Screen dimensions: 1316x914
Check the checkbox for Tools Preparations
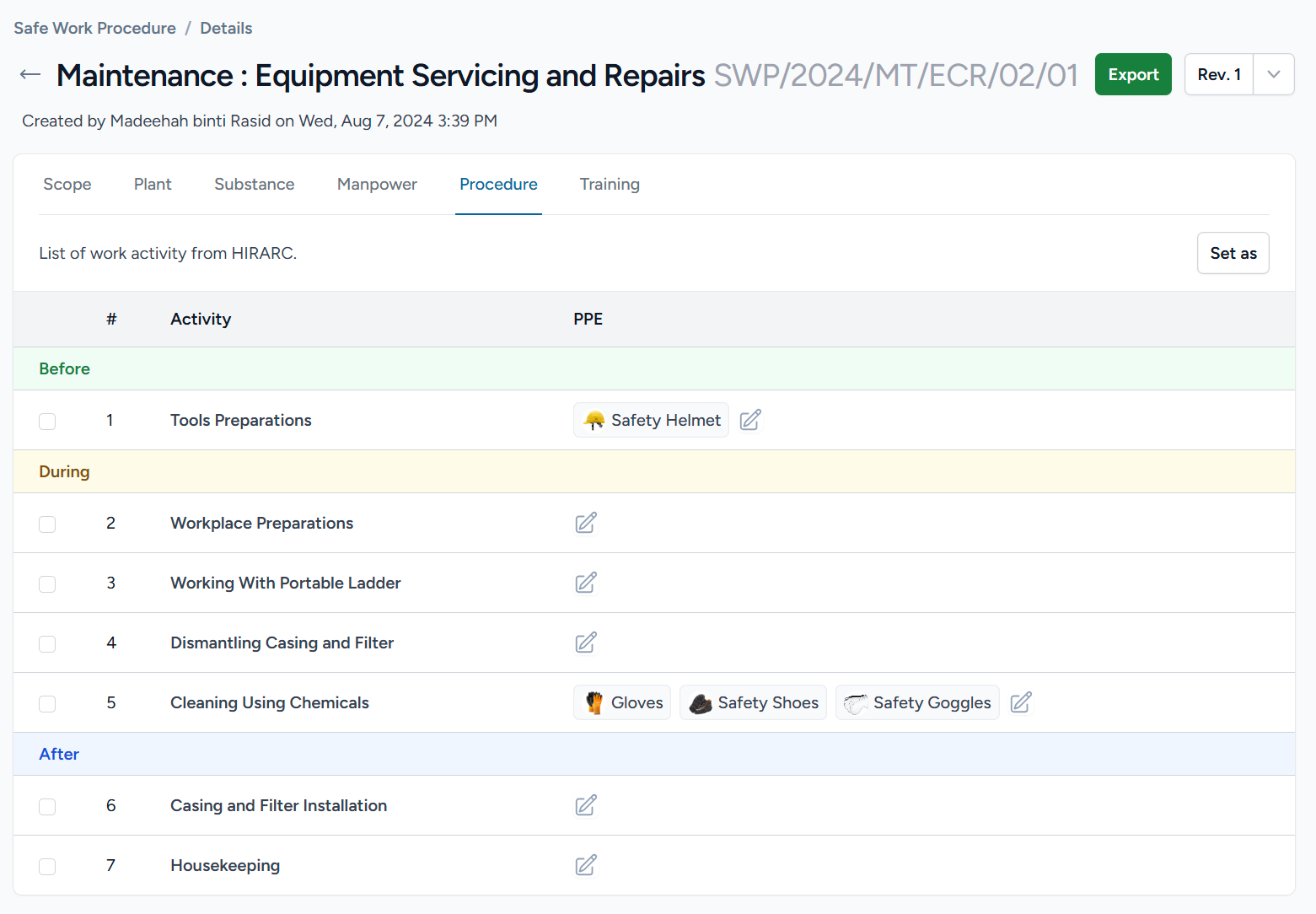click(x=47, y=421)
